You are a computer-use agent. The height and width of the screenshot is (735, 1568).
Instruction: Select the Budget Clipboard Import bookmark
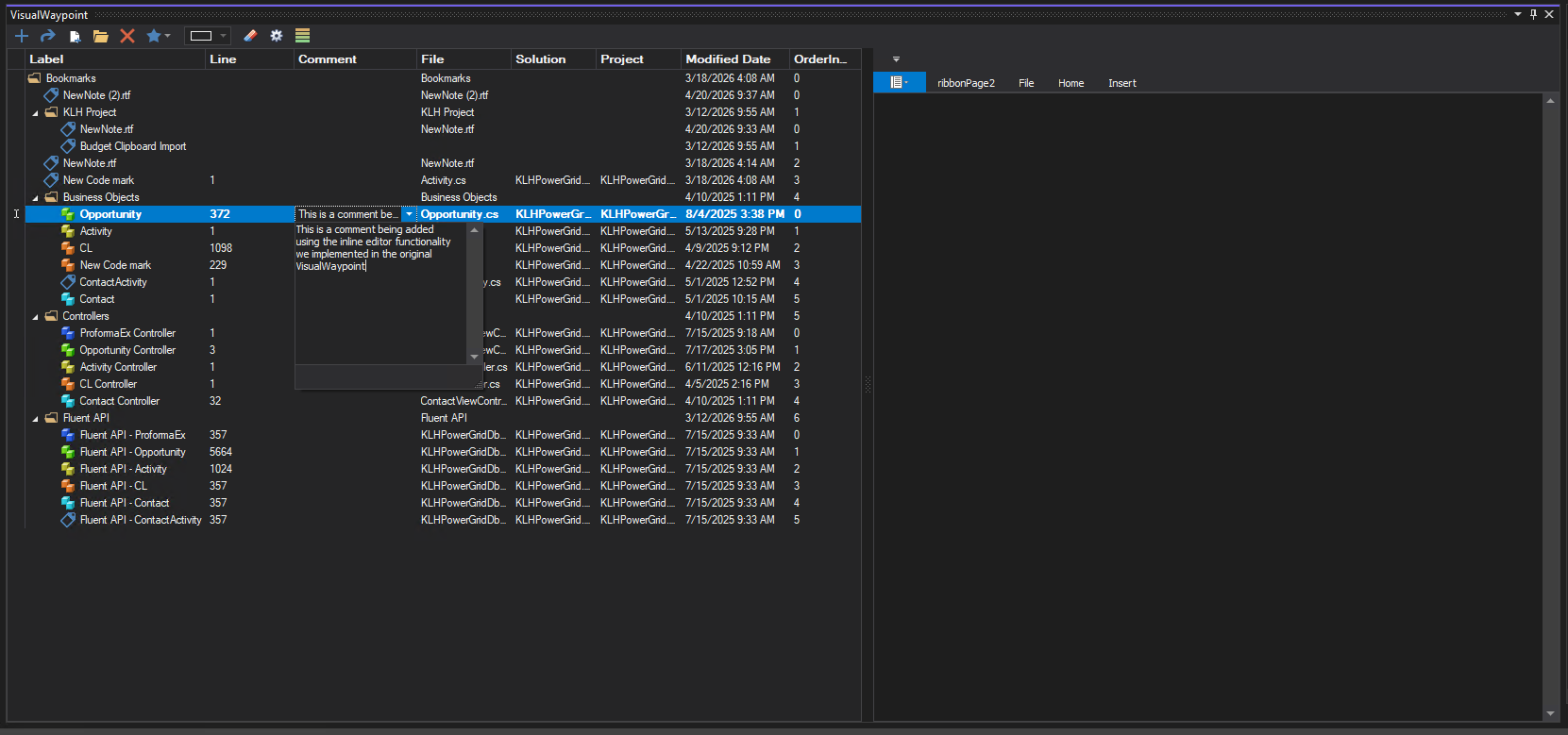click(x=133, y=146)
